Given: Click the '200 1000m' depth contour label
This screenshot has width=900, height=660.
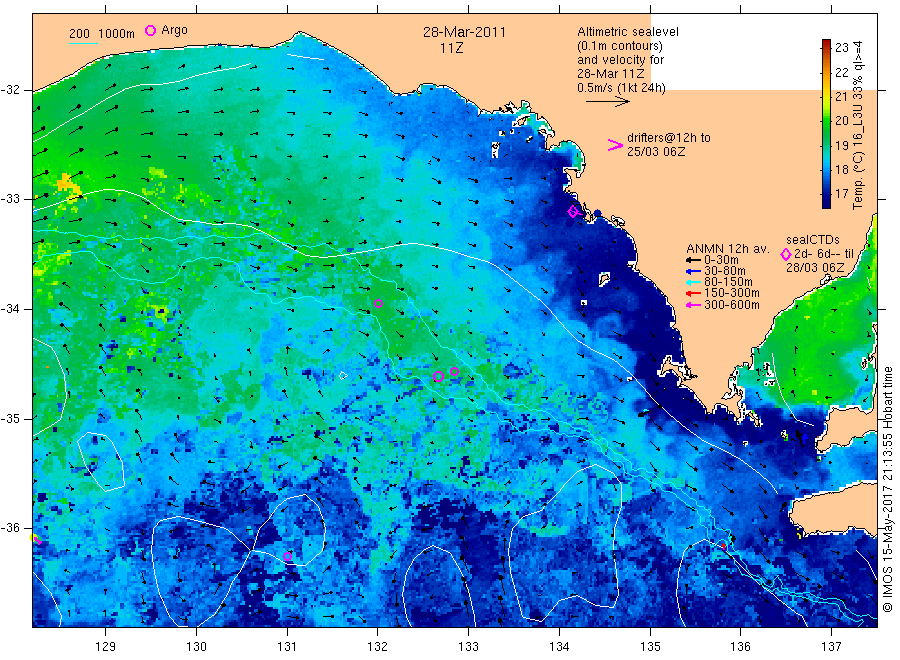Looking at the screenshot, I should [x=102, y=33].
